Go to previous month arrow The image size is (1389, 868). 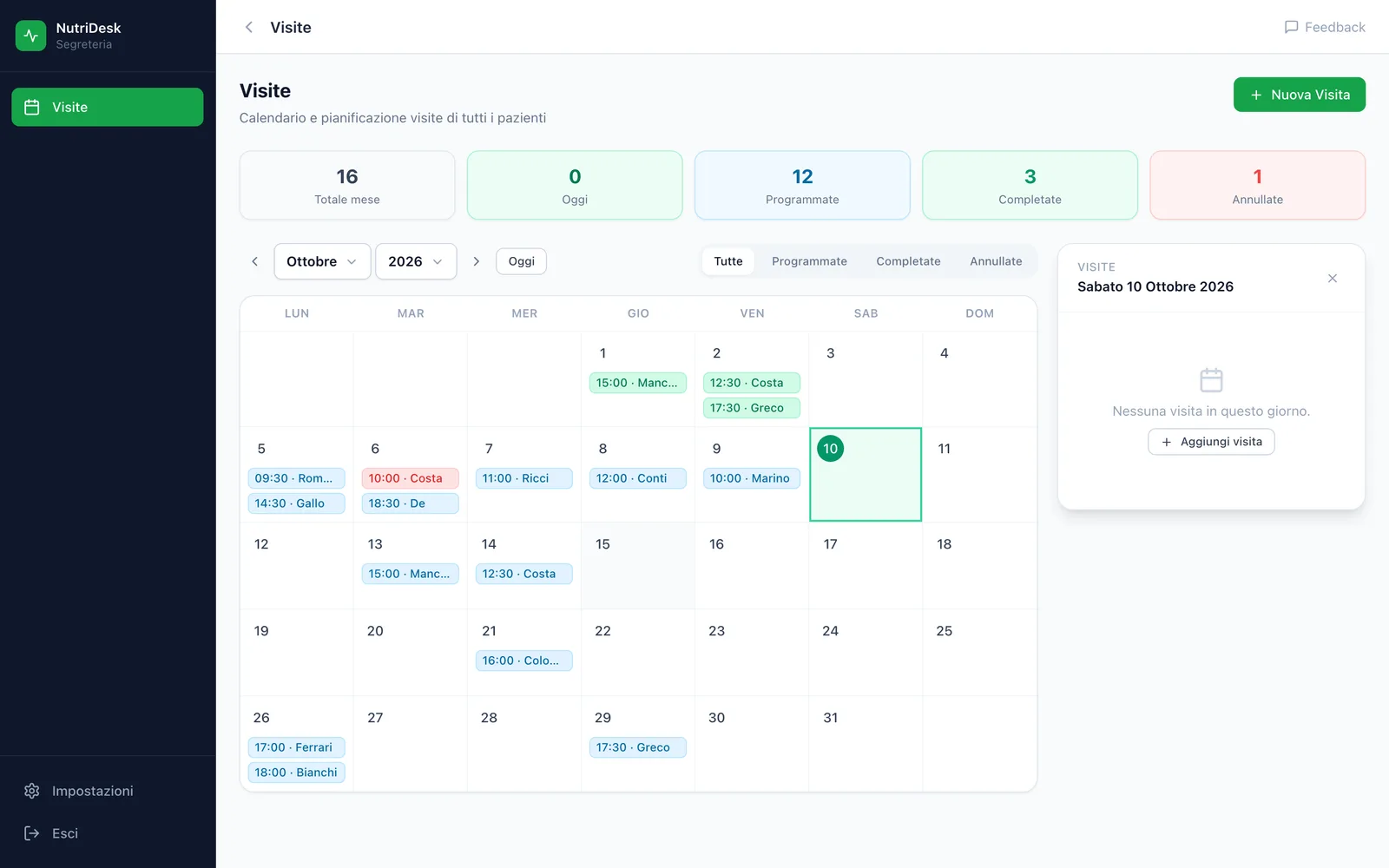[254, 261]
